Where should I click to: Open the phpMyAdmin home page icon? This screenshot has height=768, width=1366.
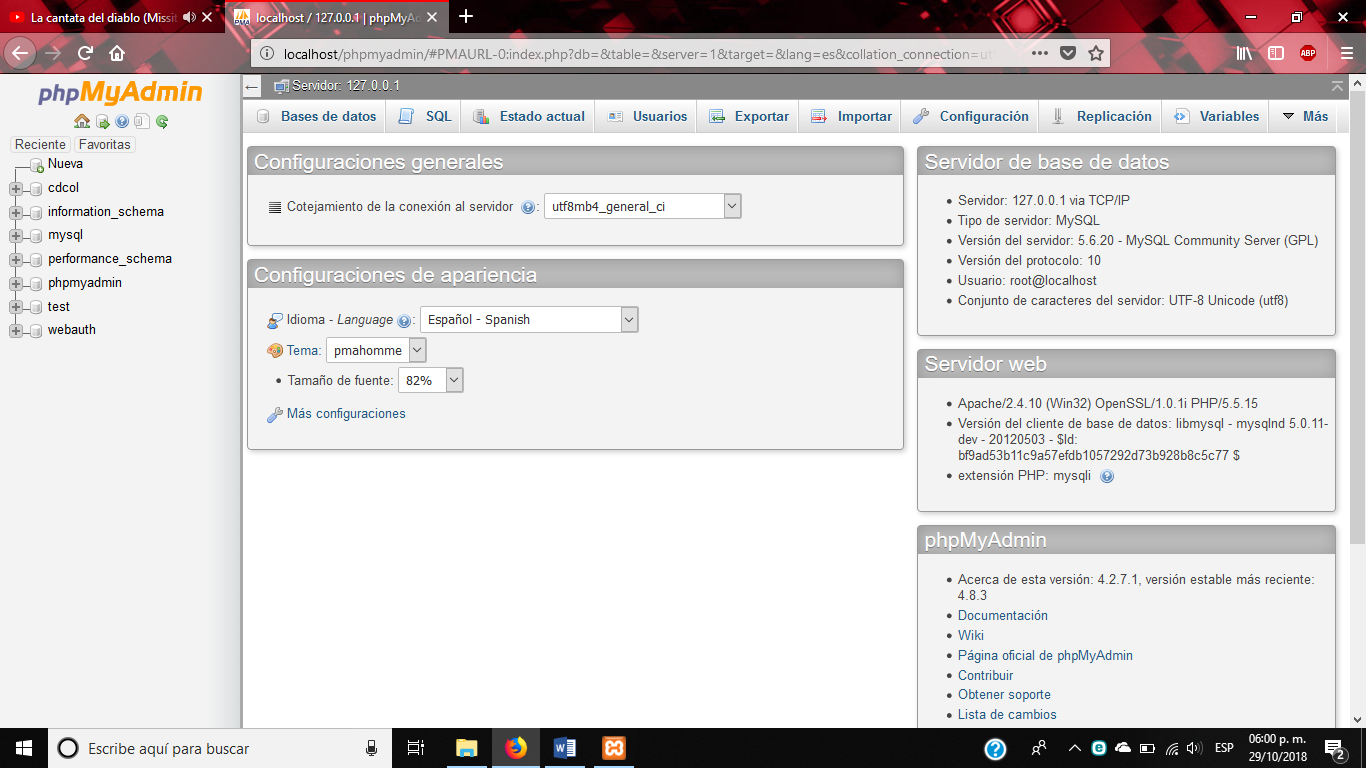[82, 123]
